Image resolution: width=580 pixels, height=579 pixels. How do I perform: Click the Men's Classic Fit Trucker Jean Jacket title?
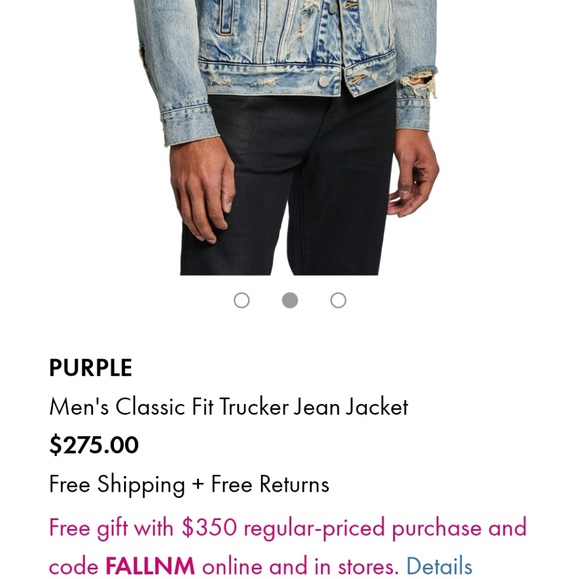229,407
